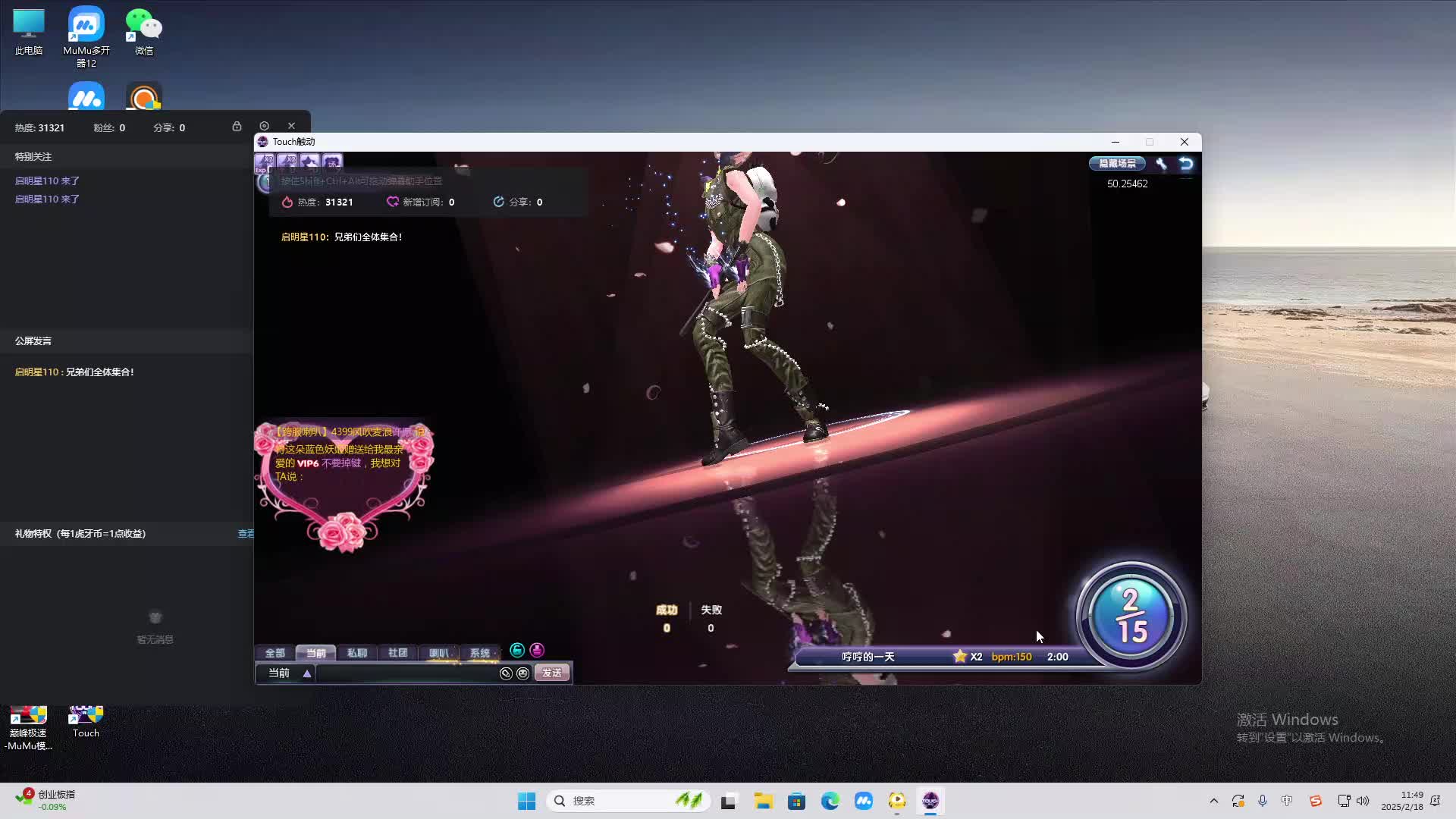
Task: Click the wrench settings icon in game
Action: (1161, 163)
